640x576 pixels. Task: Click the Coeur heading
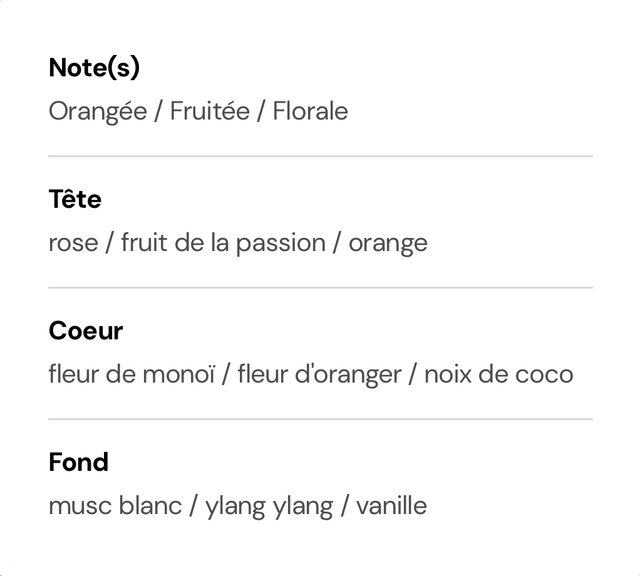[x=86, y=331]
